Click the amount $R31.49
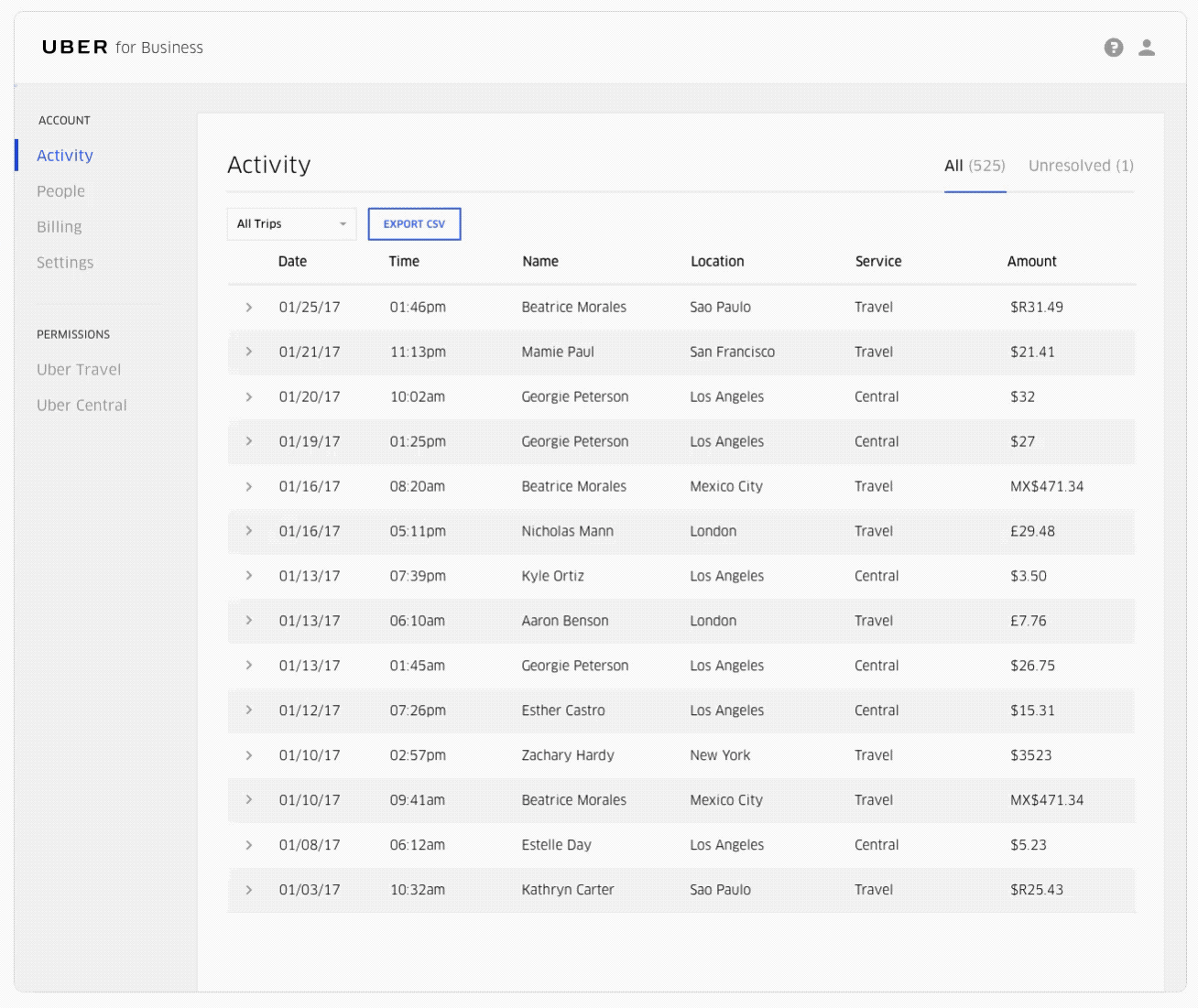 point(1037,308)
